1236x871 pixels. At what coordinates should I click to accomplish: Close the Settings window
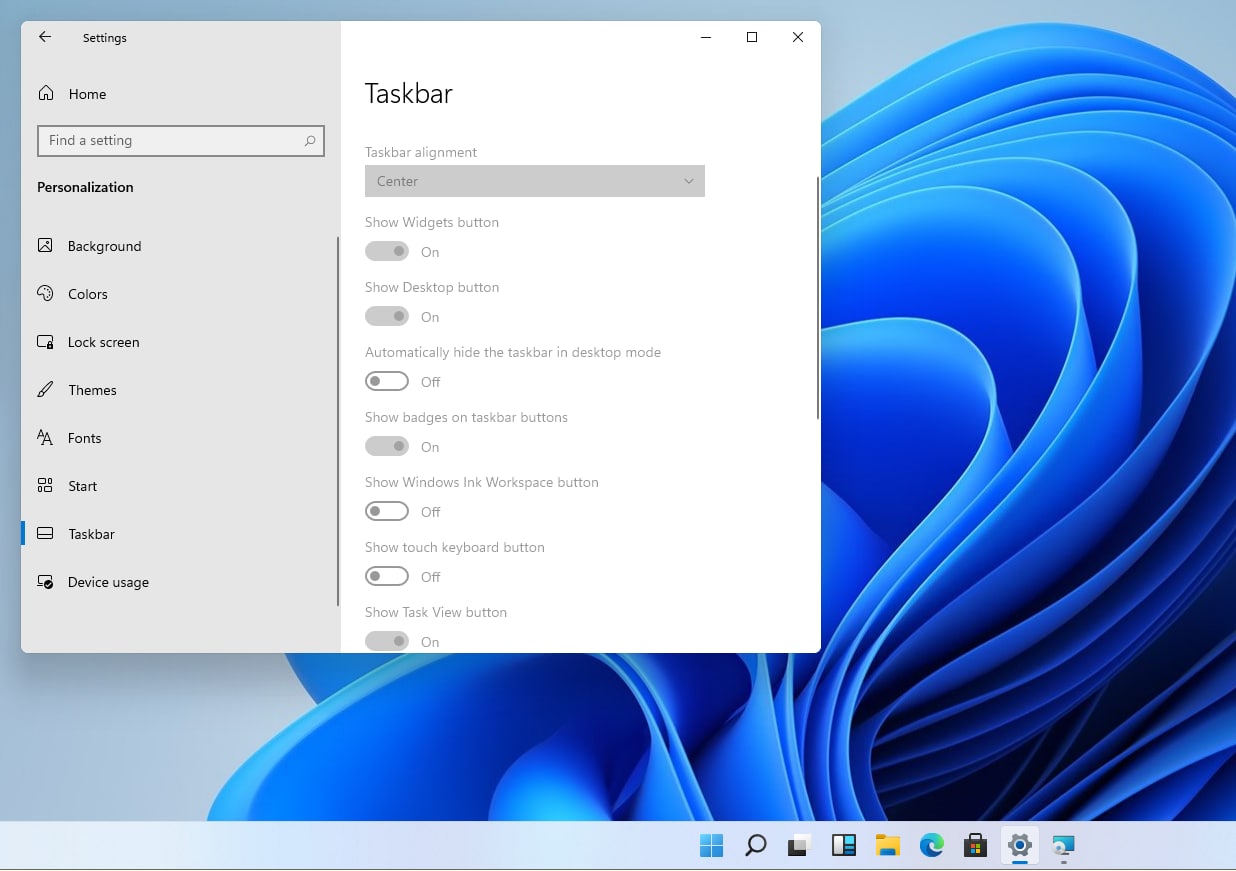click(x=798, y=37)
